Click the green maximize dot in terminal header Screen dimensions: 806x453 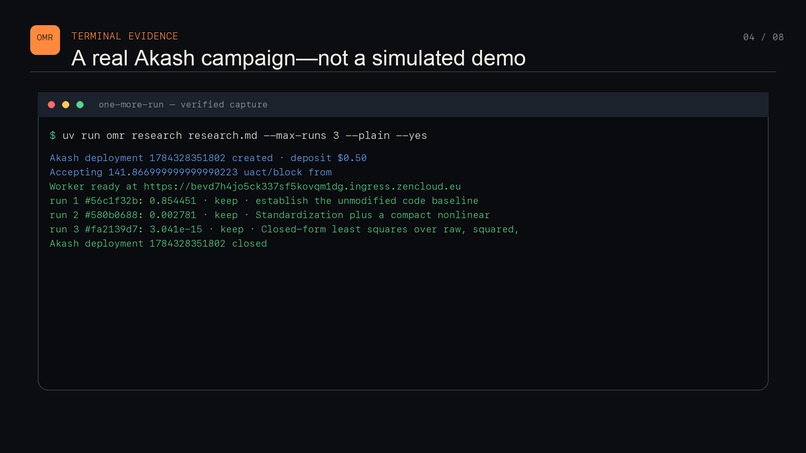(80, 104)
